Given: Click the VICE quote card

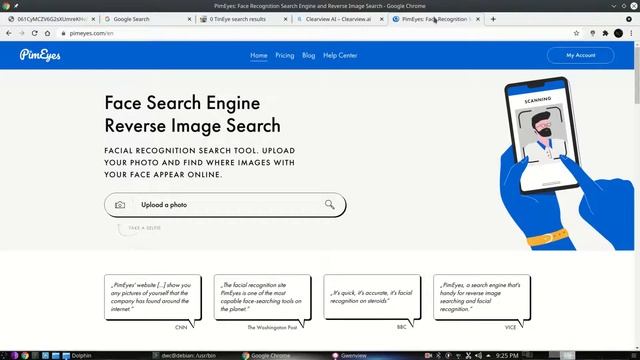Looking at the screenshot, I should [482, 297].
